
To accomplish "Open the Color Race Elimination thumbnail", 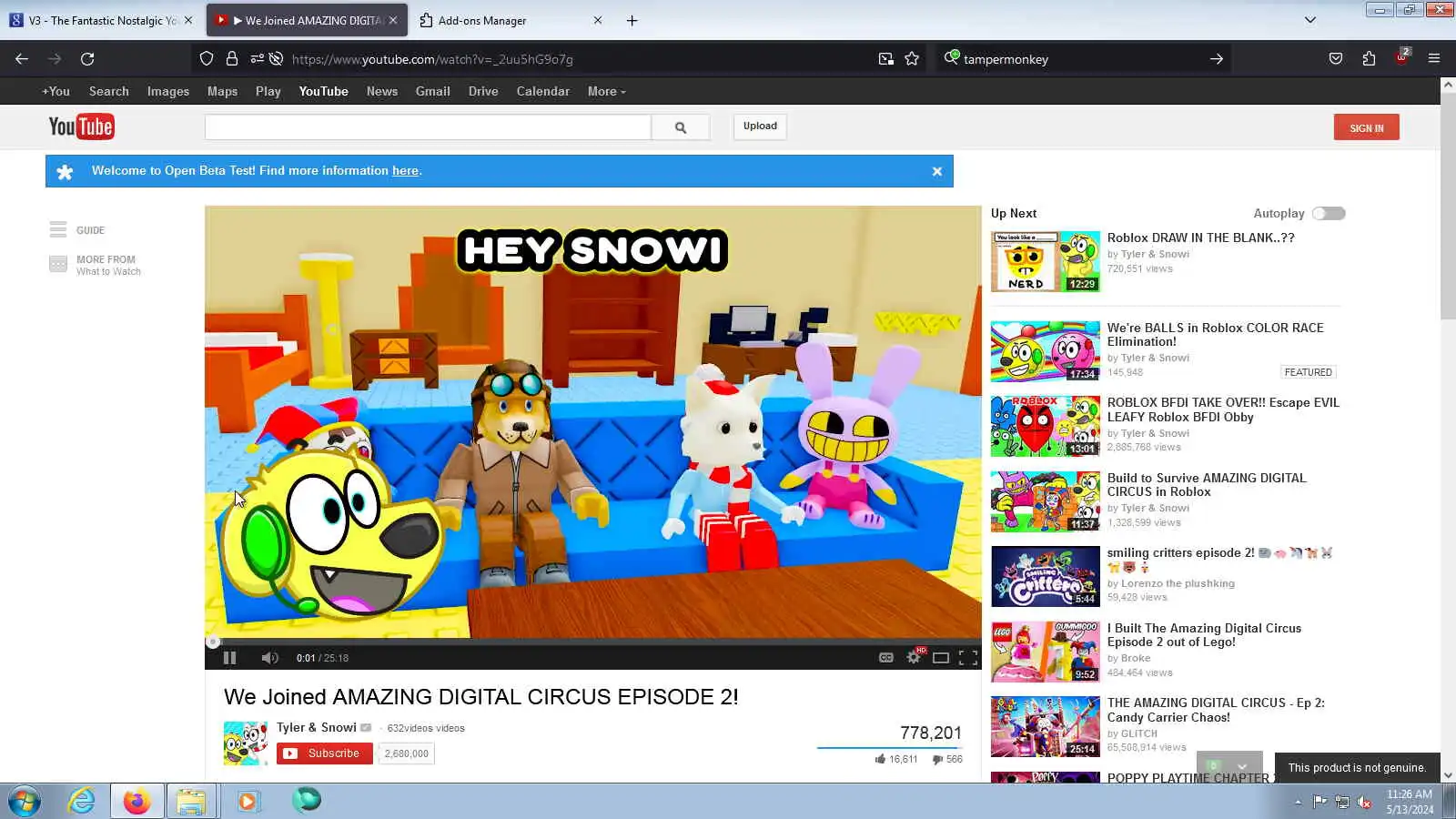I will click(x=1046, y=351).
